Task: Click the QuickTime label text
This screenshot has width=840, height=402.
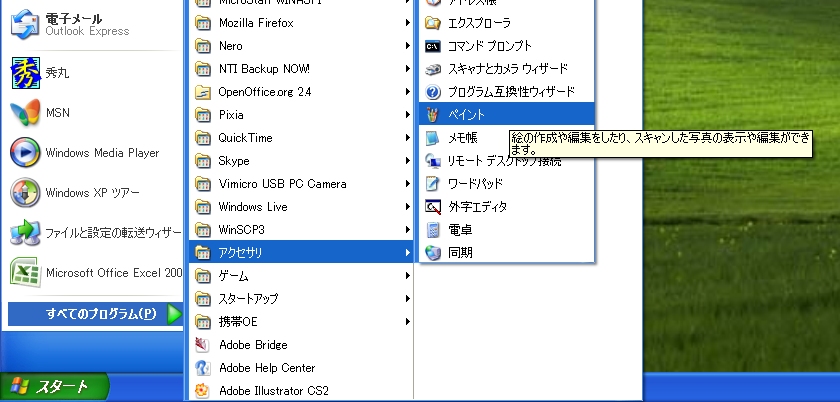Action: 245,138
